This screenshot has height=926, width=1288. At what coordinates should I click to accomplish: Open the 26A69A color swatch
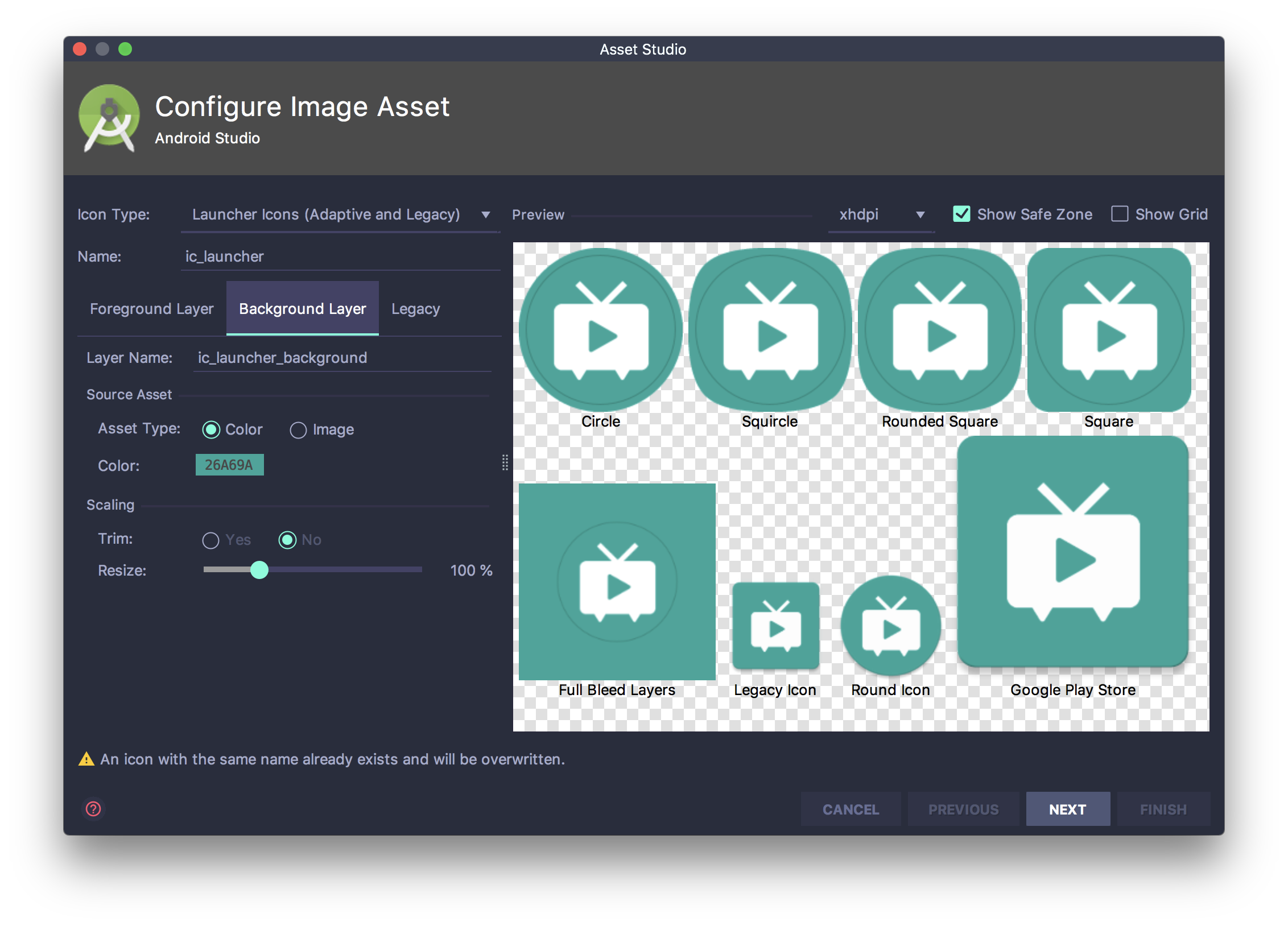[x=229, y=465]
